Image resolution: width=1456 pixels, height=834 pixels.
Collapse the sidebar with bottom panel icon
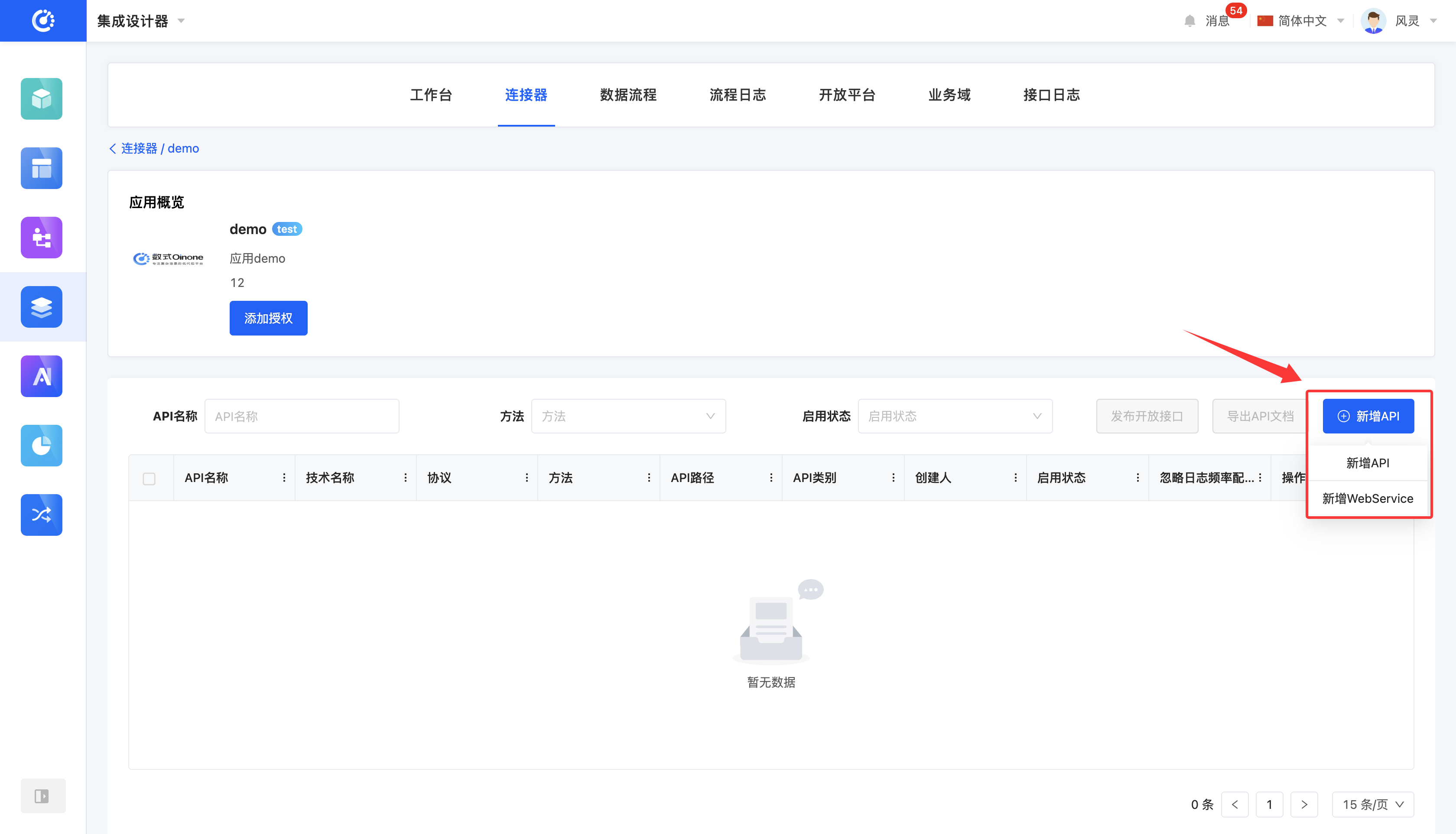[42, 795]
